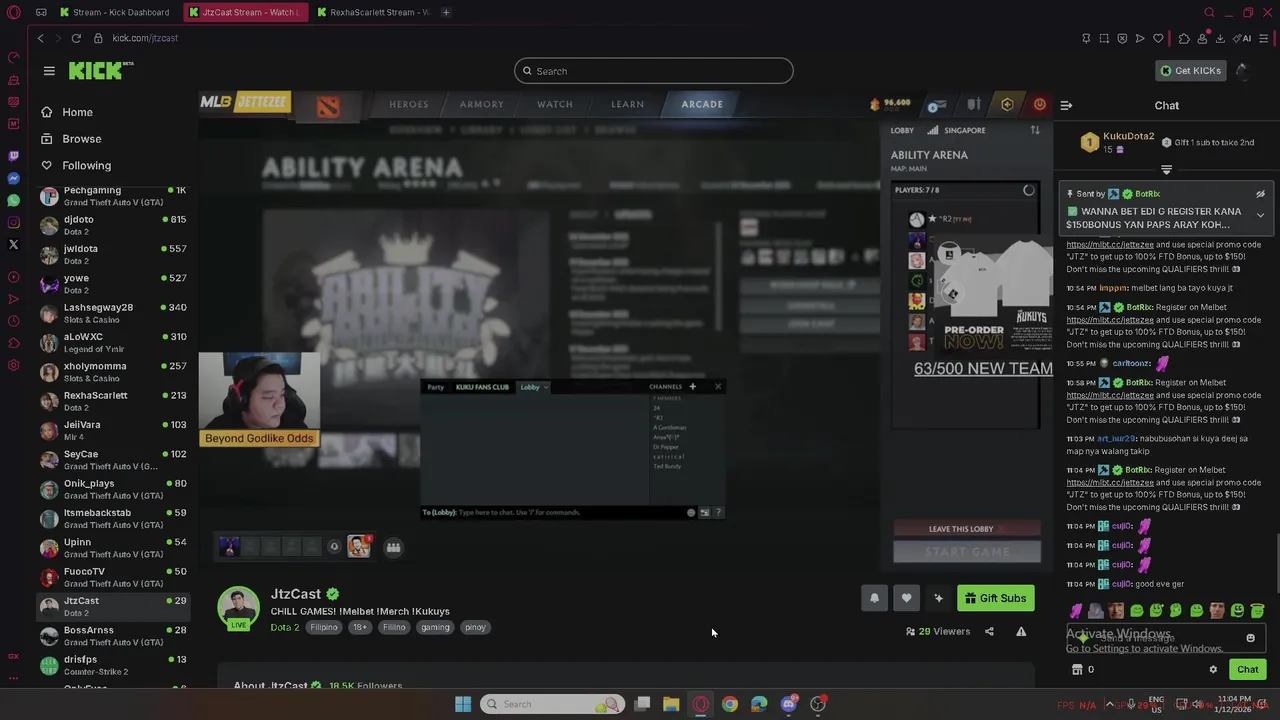This screenshot has width=1280, height=720.
Task: Open WhatsApp in Opera sidebar
Action: [13, 200]
